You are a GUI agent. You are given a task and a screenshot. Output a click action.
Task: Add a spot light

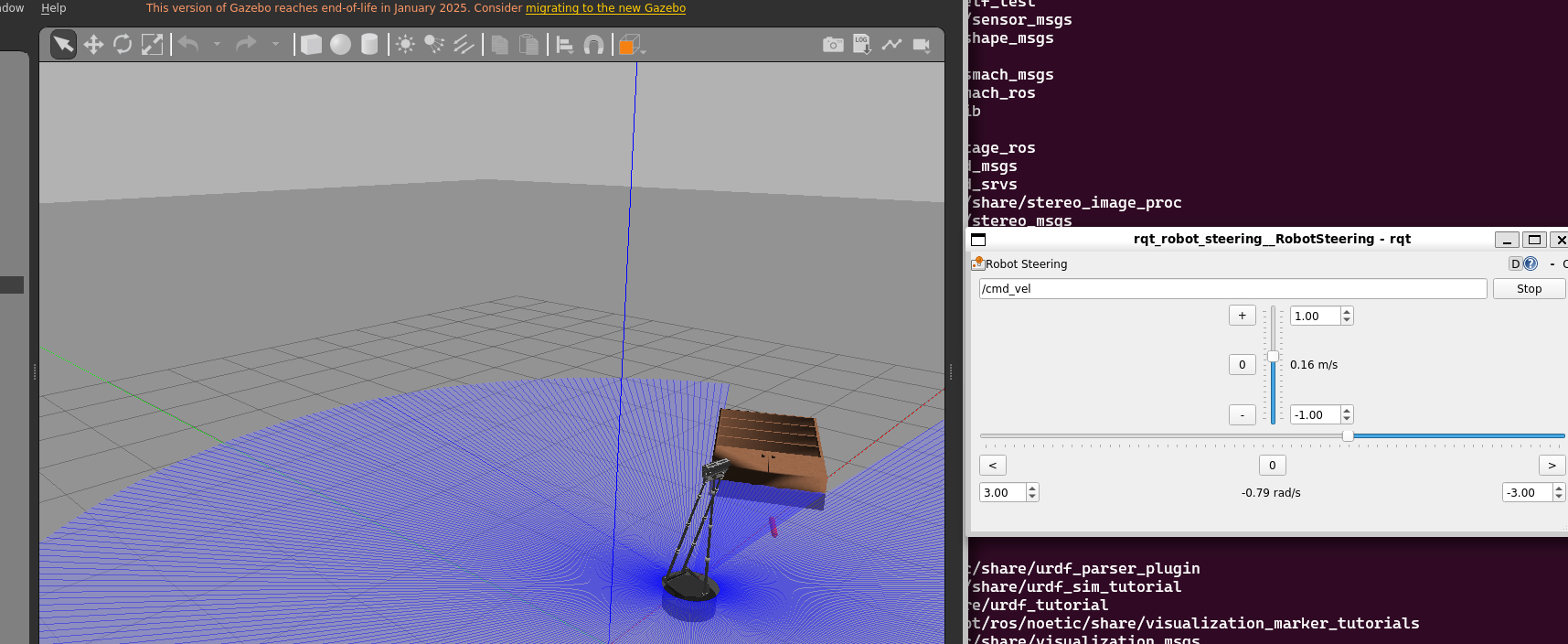pos(434,44)
